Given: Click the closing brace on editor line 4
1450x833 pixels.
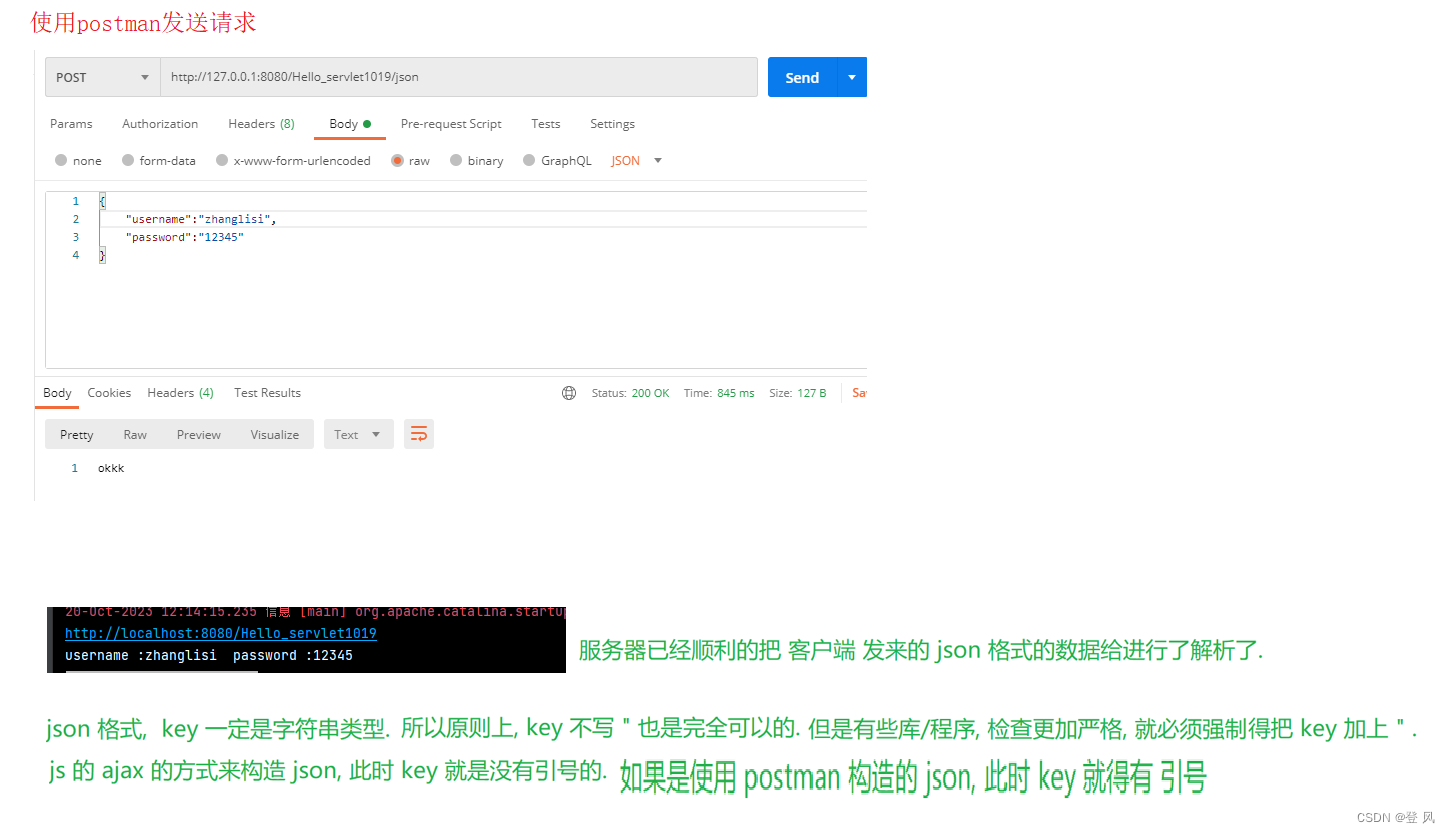Looking at the screenshot, I should pyautogui.click(x=102, y=255).
